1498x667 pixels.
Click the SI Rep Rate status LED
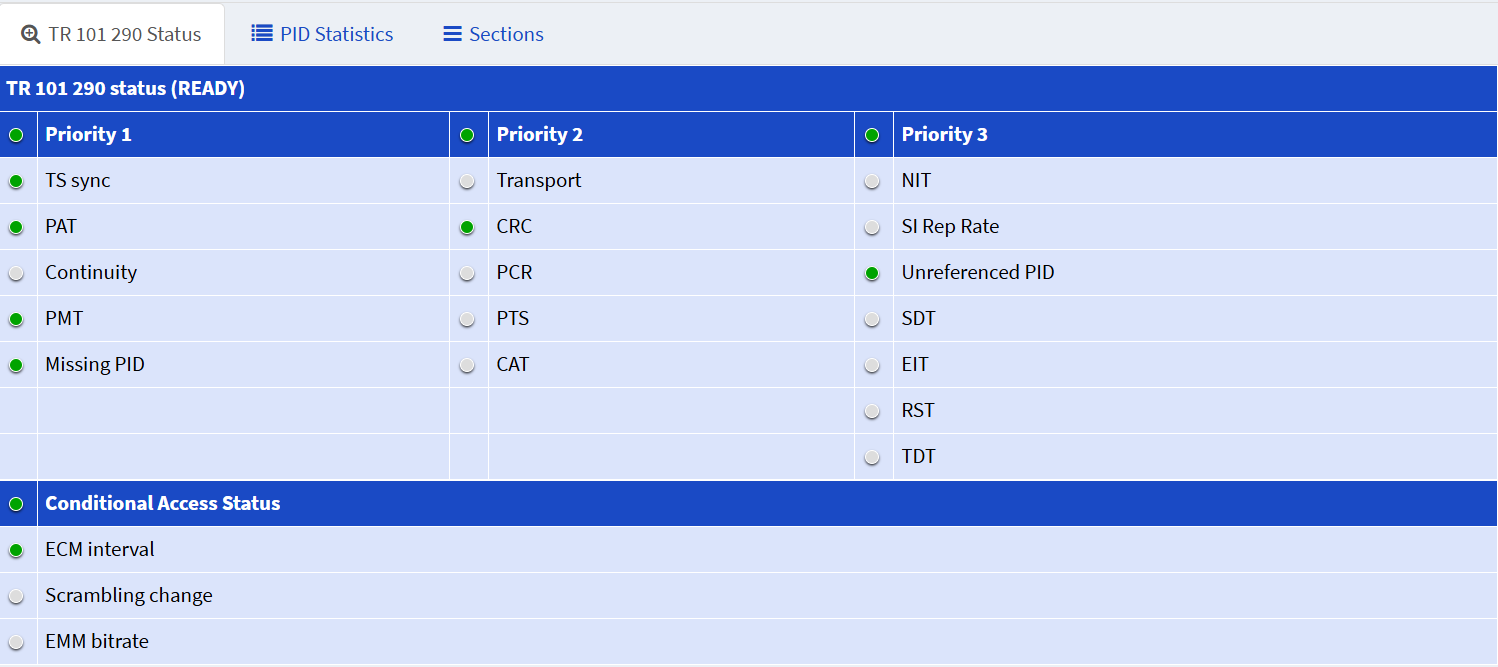coord(872,228)
